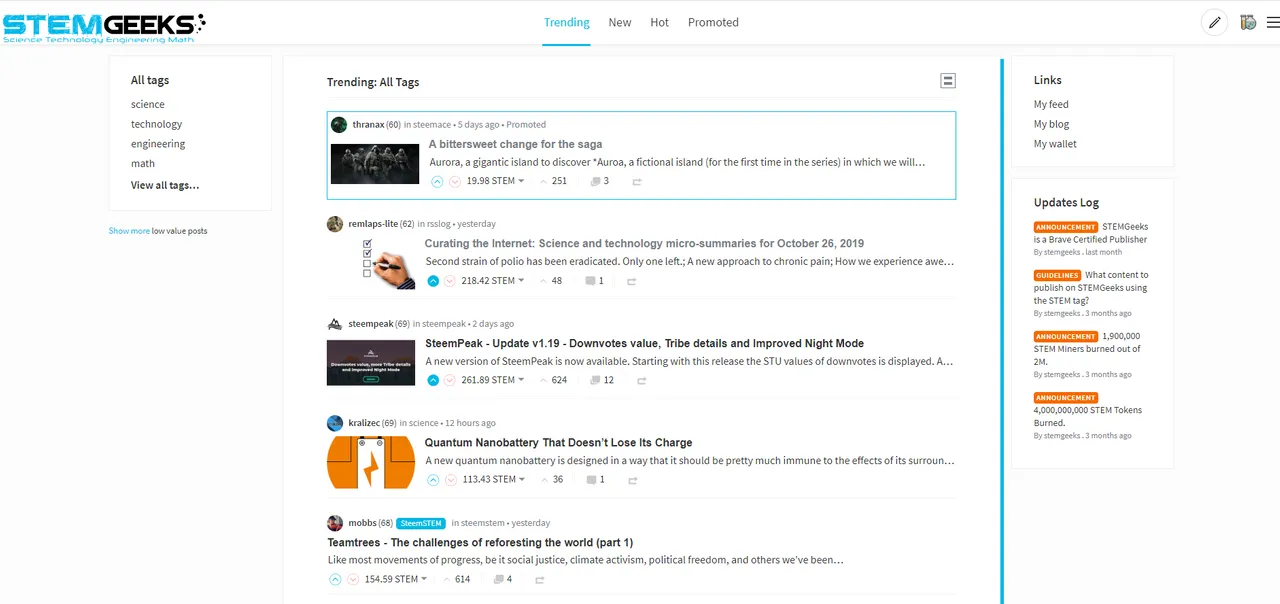Open the Curating the Internet checklist thumbnail
This screenshot has width=1280, height=604.
[389, 263]
